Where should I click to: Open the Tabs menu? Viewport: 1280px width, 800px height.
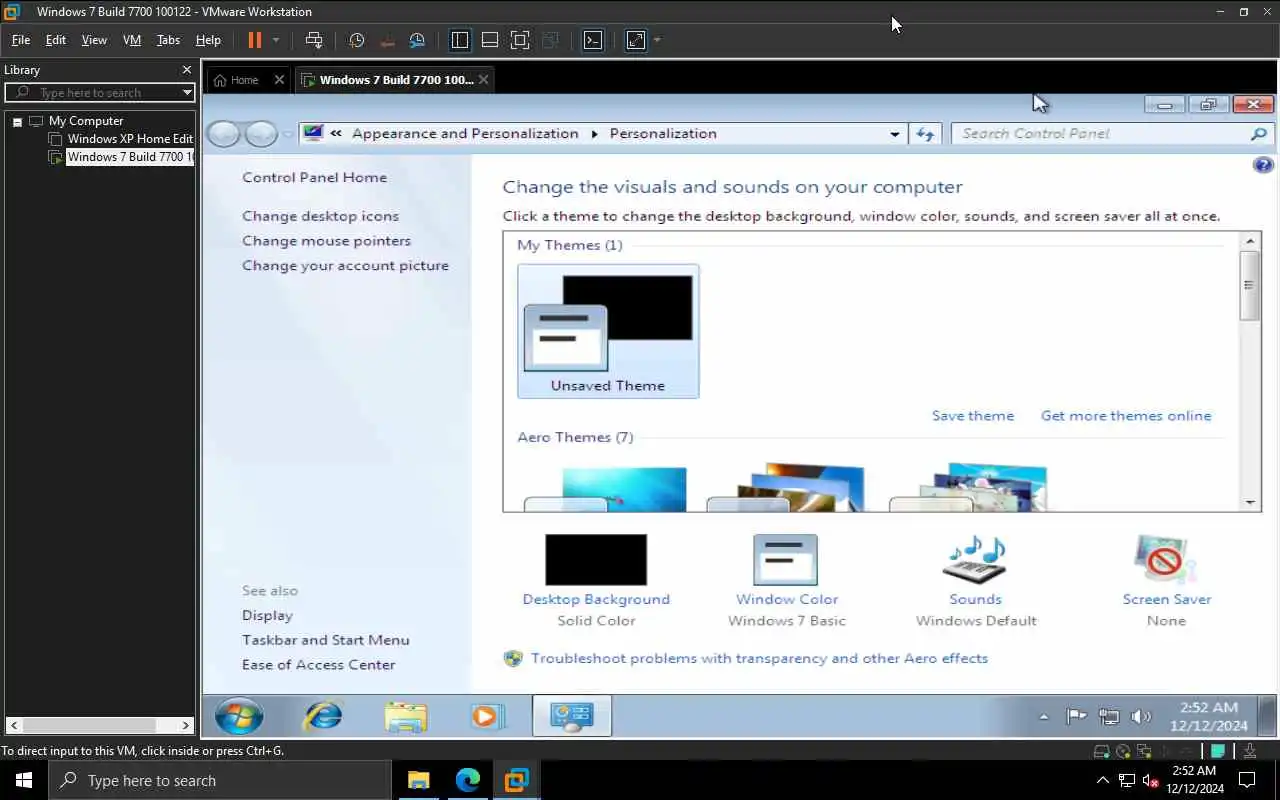pos(168,40)
